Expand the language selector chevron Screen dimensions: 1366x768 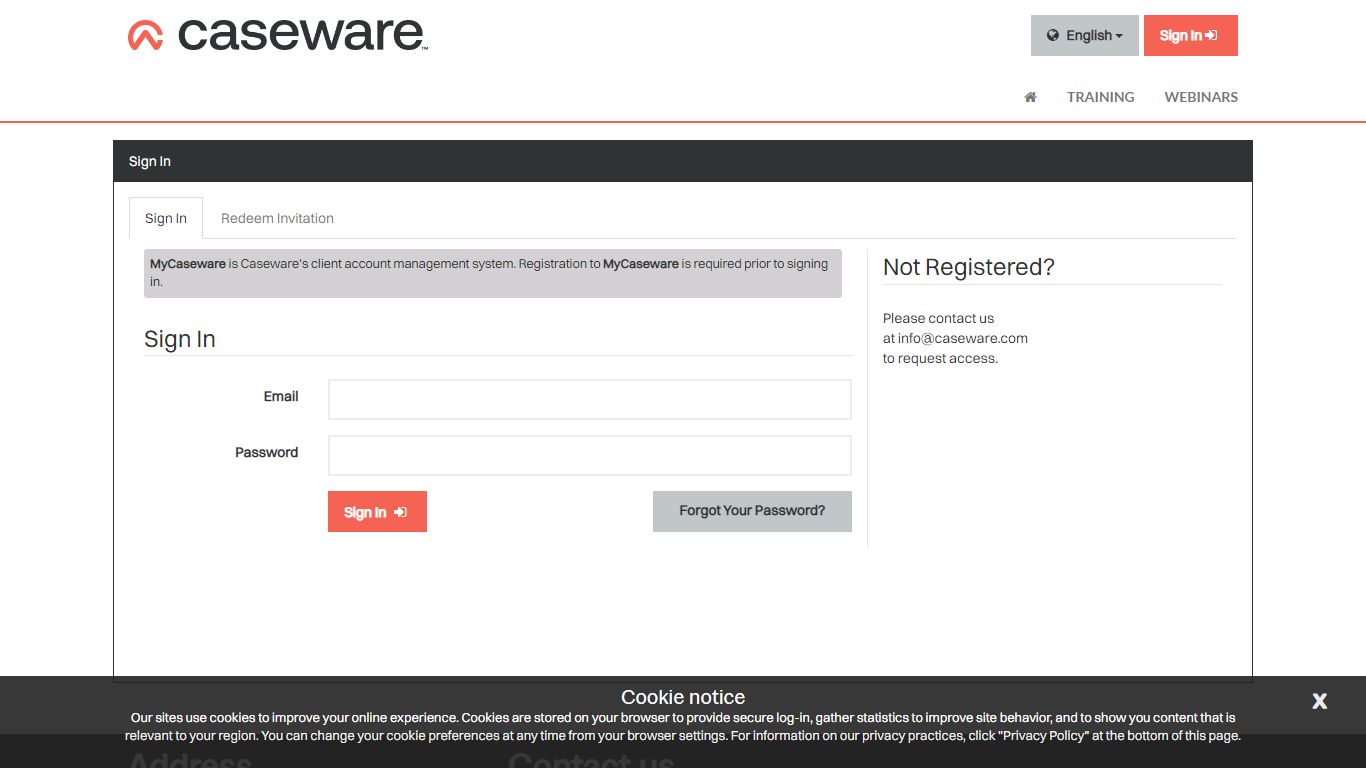click(x=1118, y=35)
